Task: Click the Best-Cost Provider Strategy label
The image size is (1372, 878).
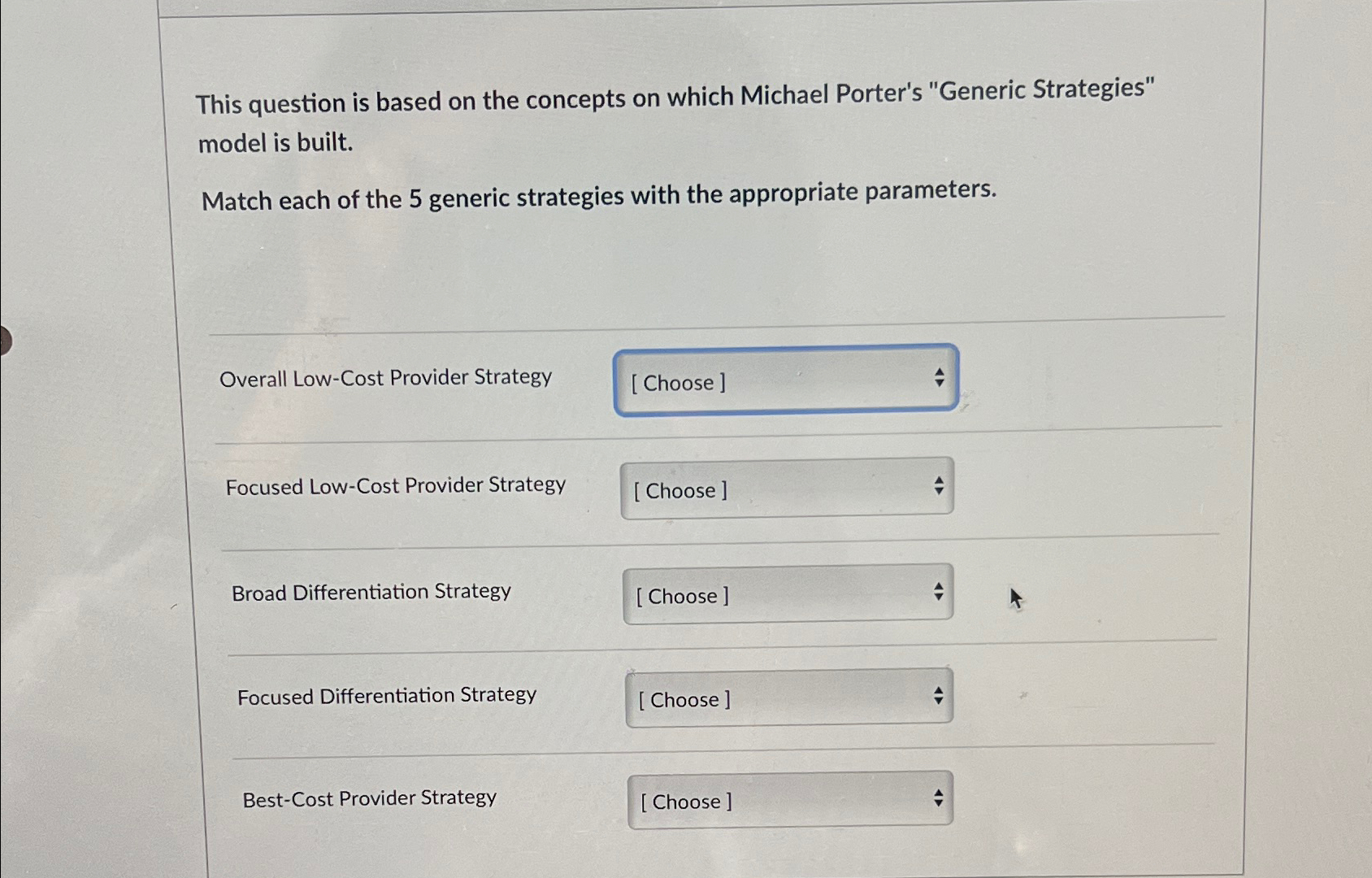Action: tap(369, 798)
